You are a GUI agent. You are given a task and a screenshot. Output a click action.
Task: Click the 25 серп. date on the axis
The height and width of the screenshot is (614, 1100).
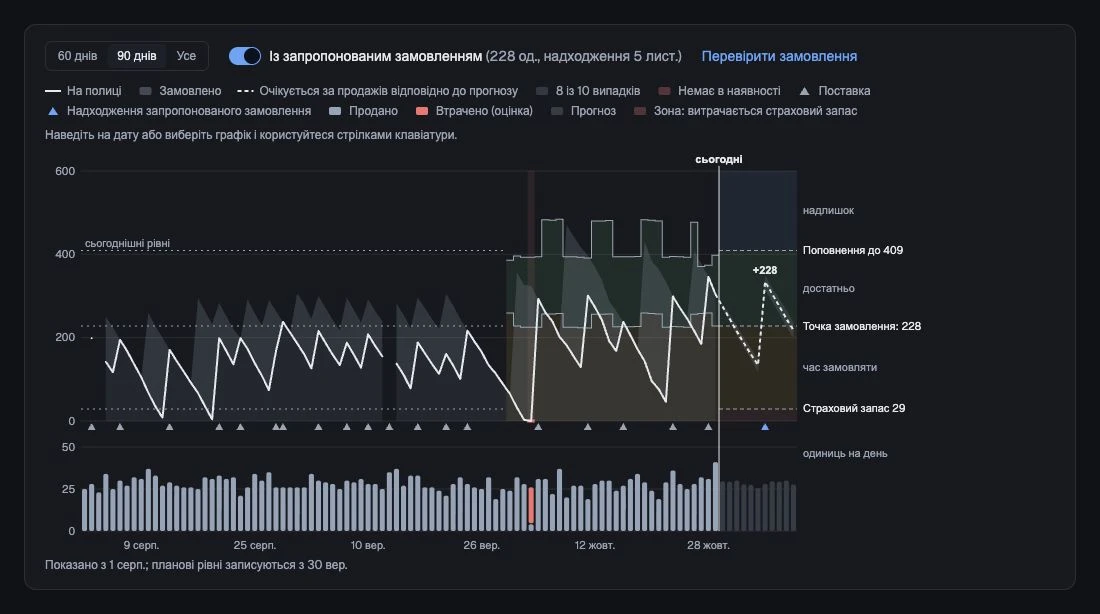pos(255,545)
